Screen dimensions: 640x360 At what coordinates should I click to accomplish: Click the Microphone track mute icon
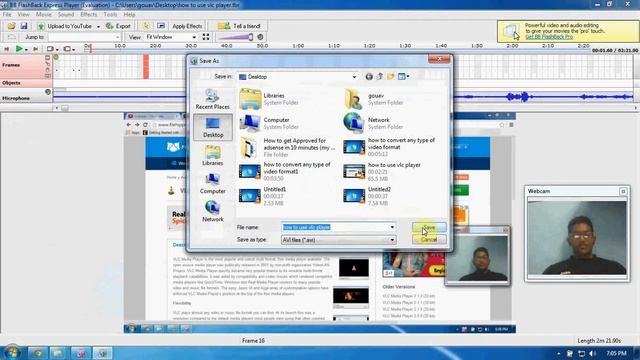(x=48, y=92)
